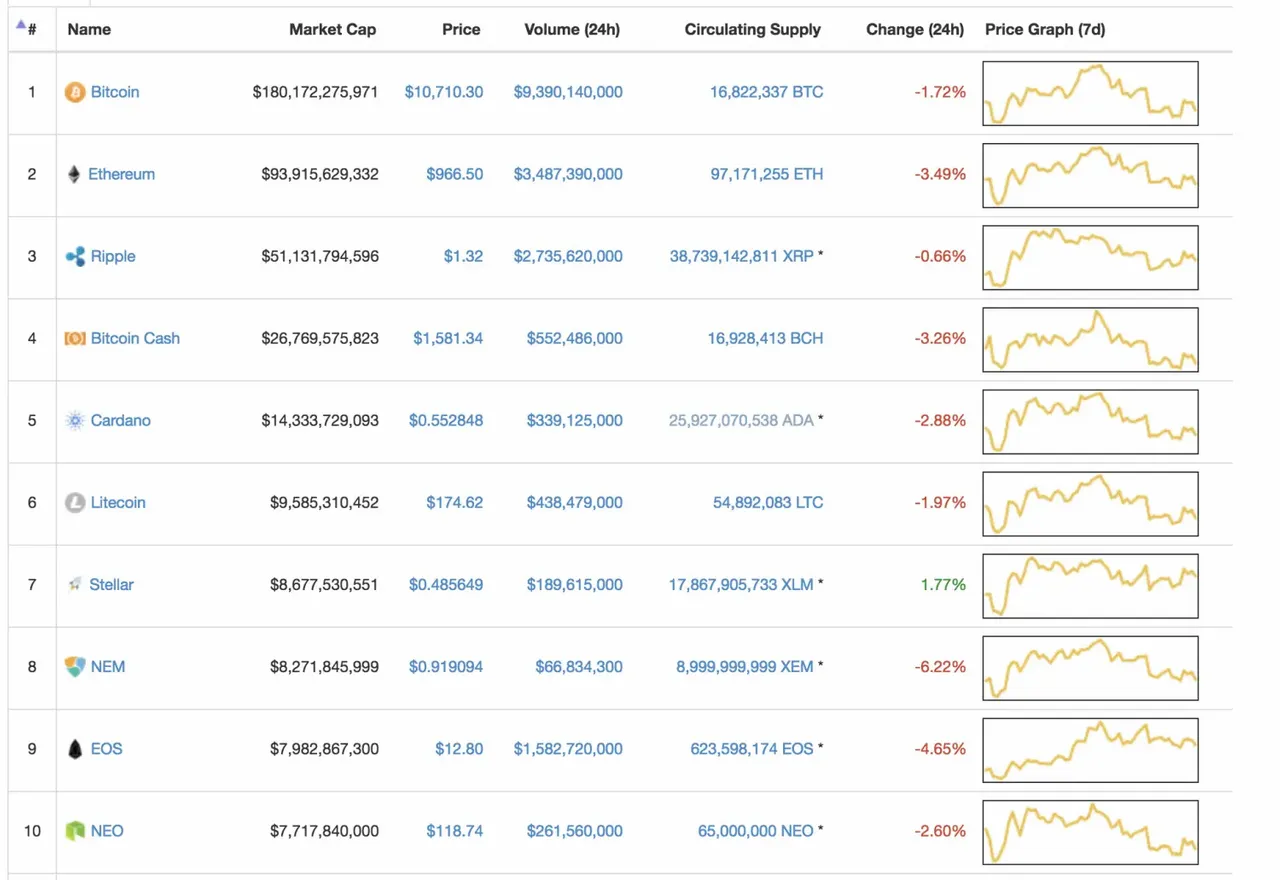The image size is (1280, 880).
Task: Click Bitcoin price $10,710.30
Action: tap(444, 92)
